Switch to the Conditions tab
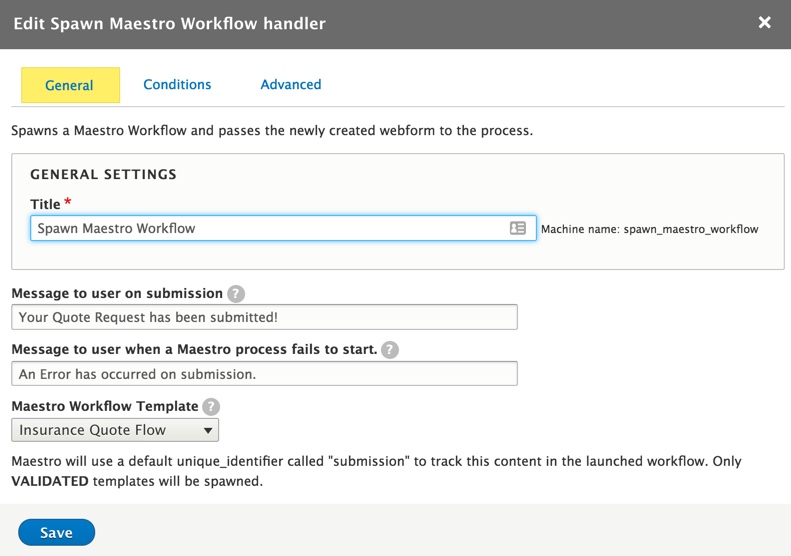 [177, 84]
